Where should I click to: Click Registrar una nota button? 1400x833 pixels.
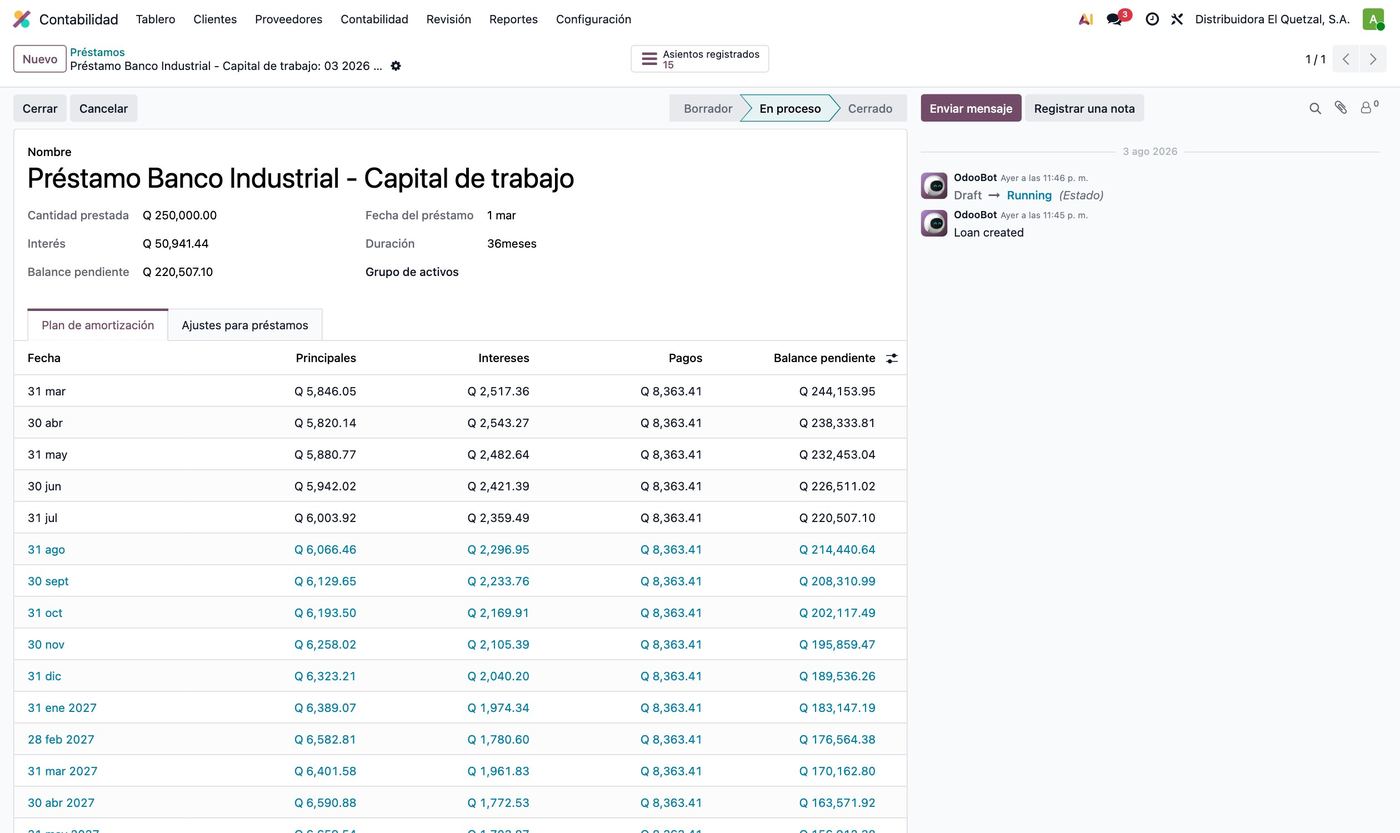(x=1084, y=108)
